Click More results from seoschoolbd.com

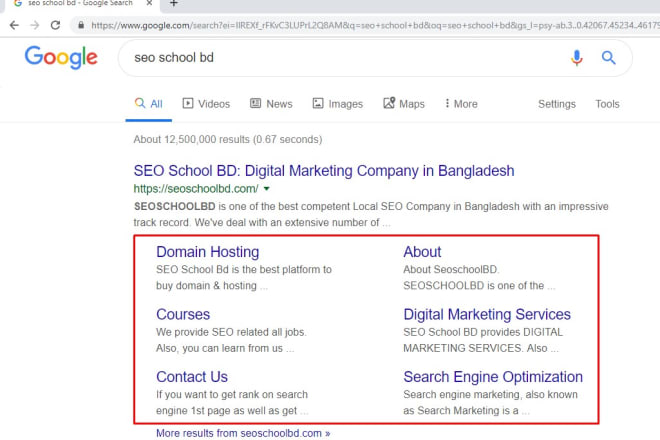243,433
